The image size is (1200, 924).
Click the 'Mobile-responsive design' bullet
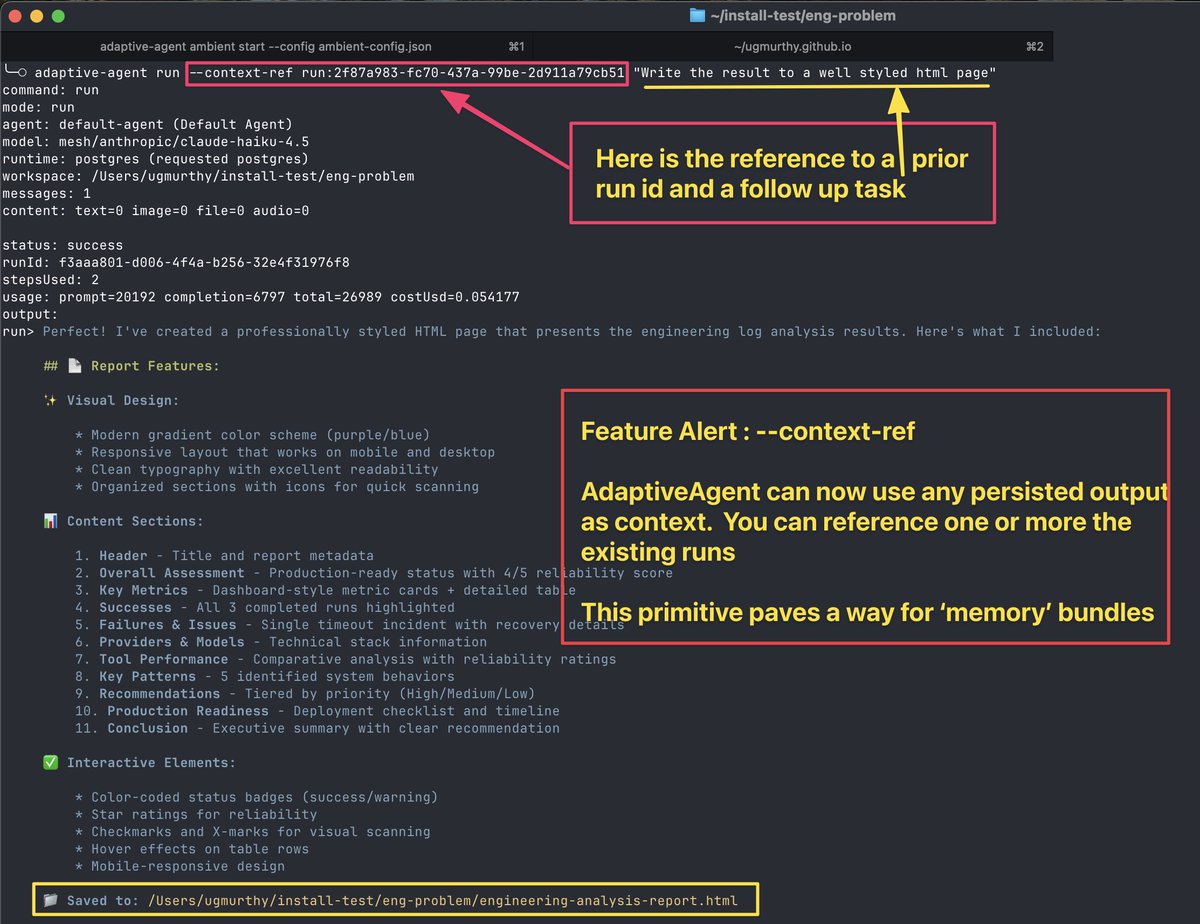tap(180, 866)
